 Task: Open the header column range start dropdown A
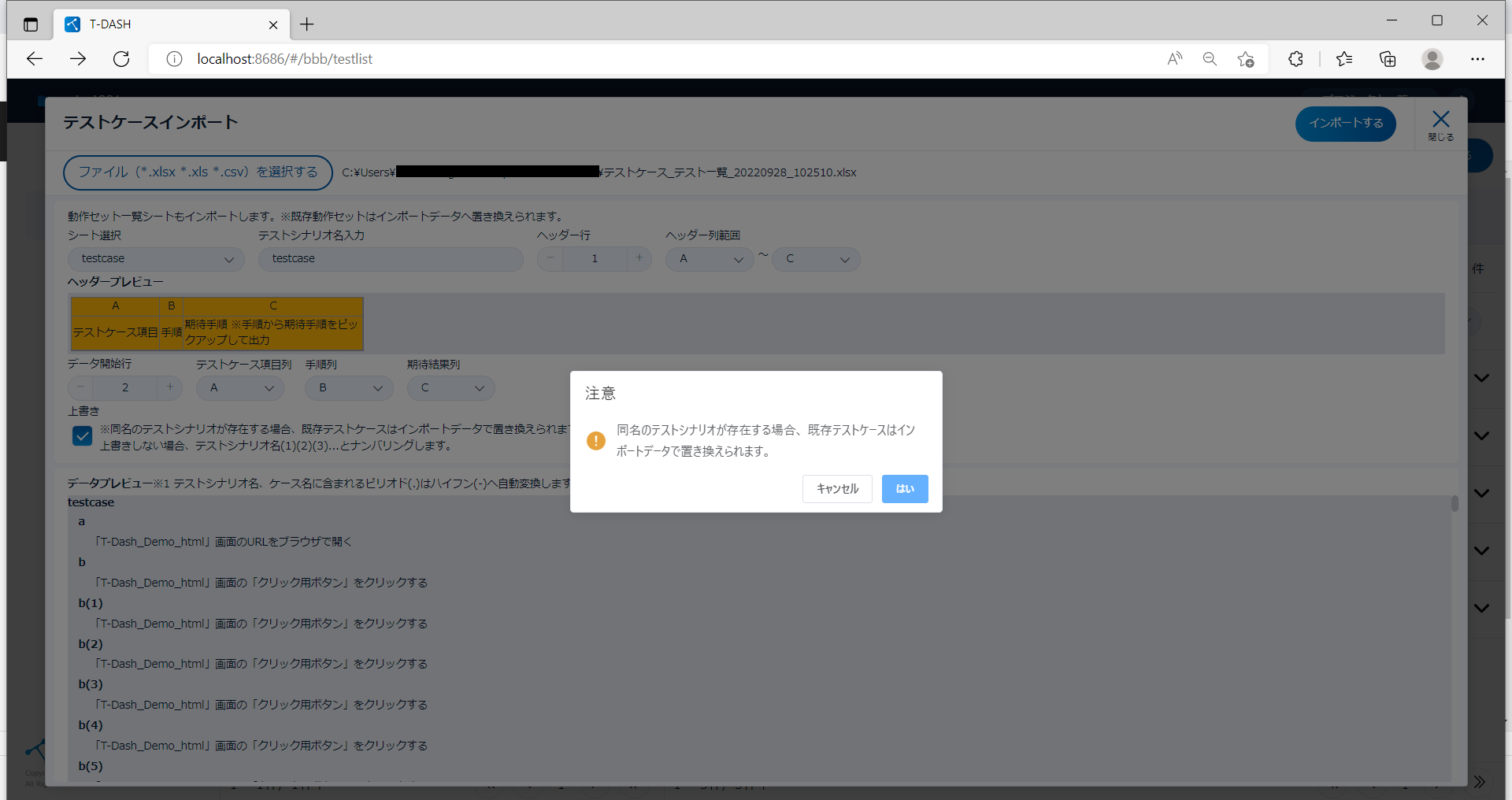pyautogui.click(x=710, y=259)
